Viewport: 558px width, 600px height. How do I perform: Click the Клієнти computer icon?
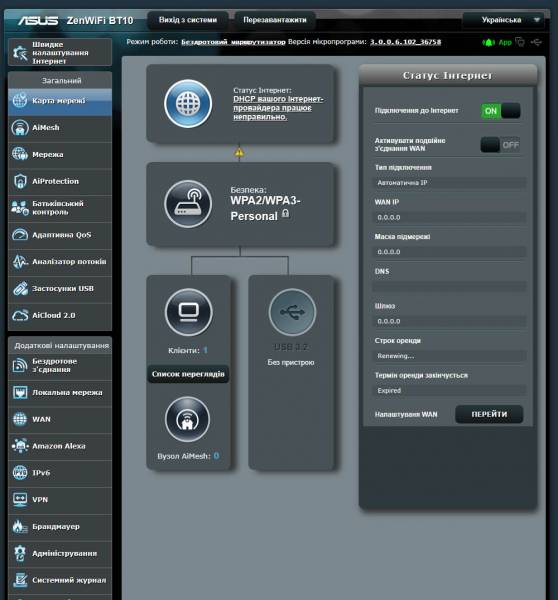coord(188,312)
